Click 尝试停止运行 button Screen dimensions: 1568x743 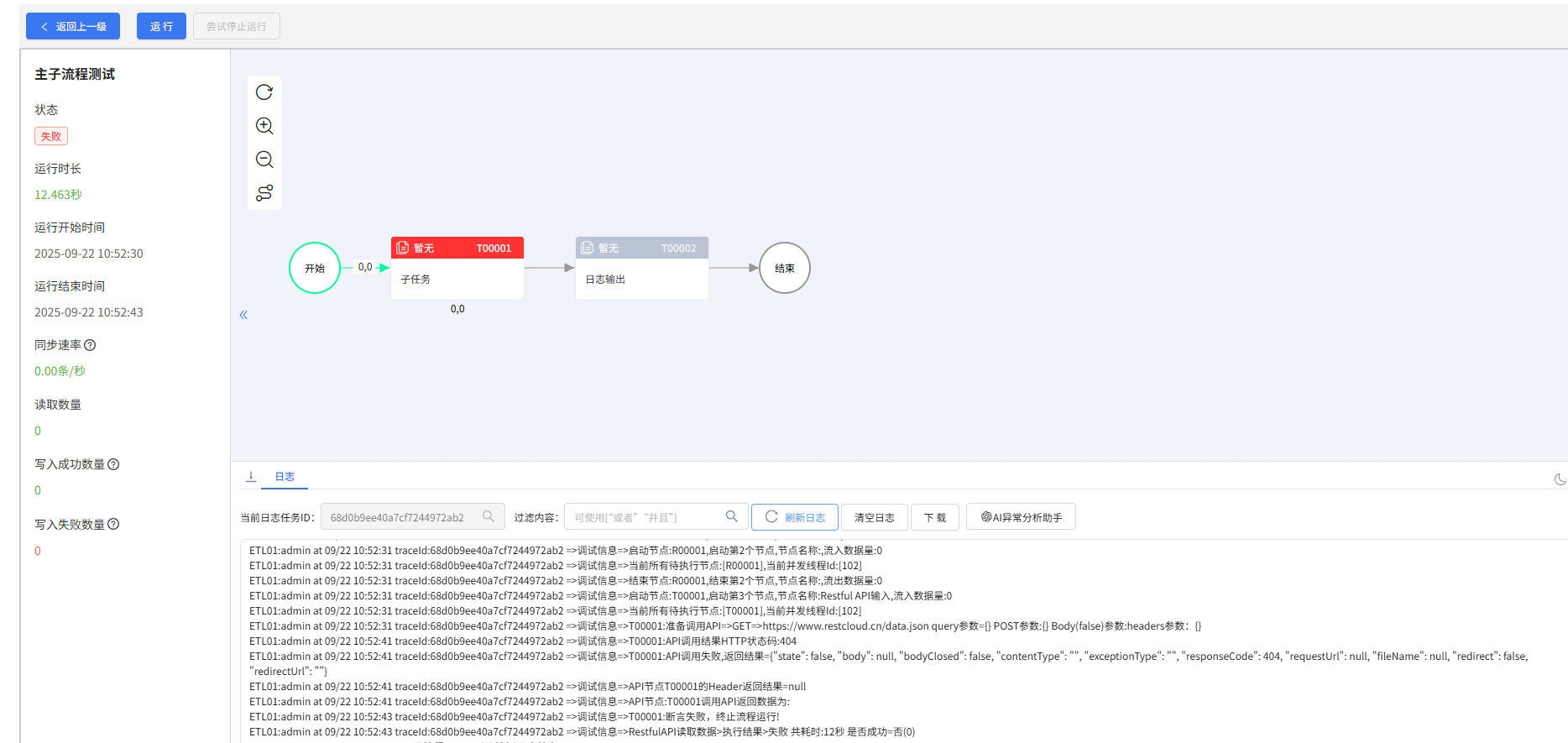click(x=237, y=26)
